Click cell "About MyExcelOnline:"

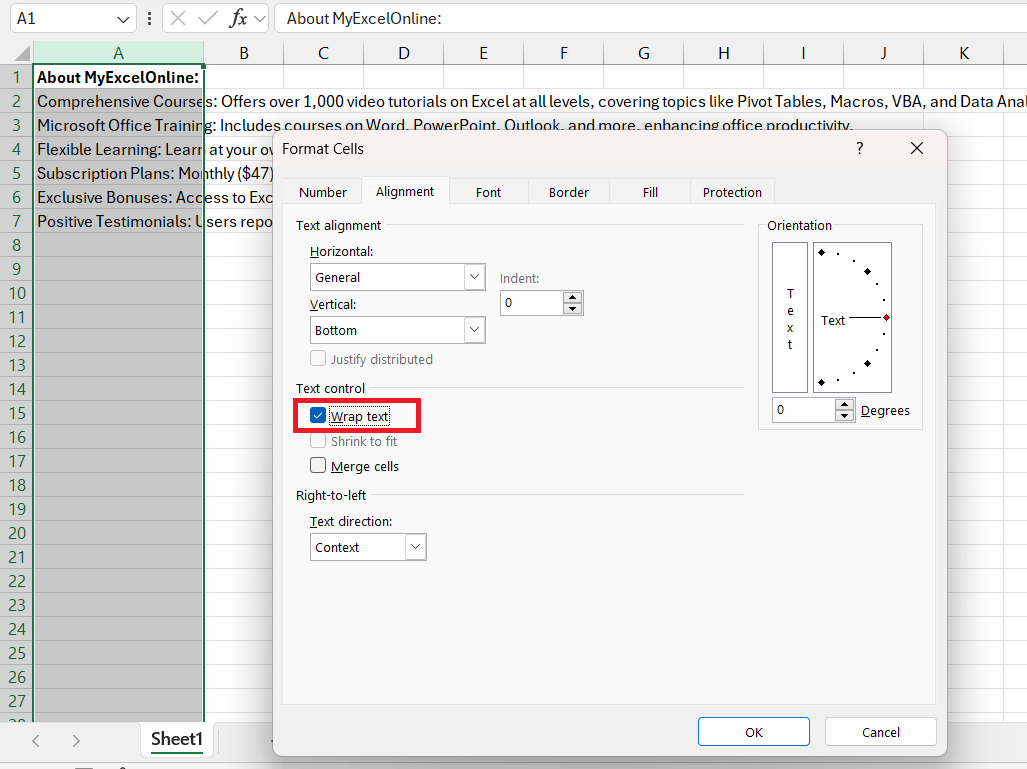(x=119, y=77)
